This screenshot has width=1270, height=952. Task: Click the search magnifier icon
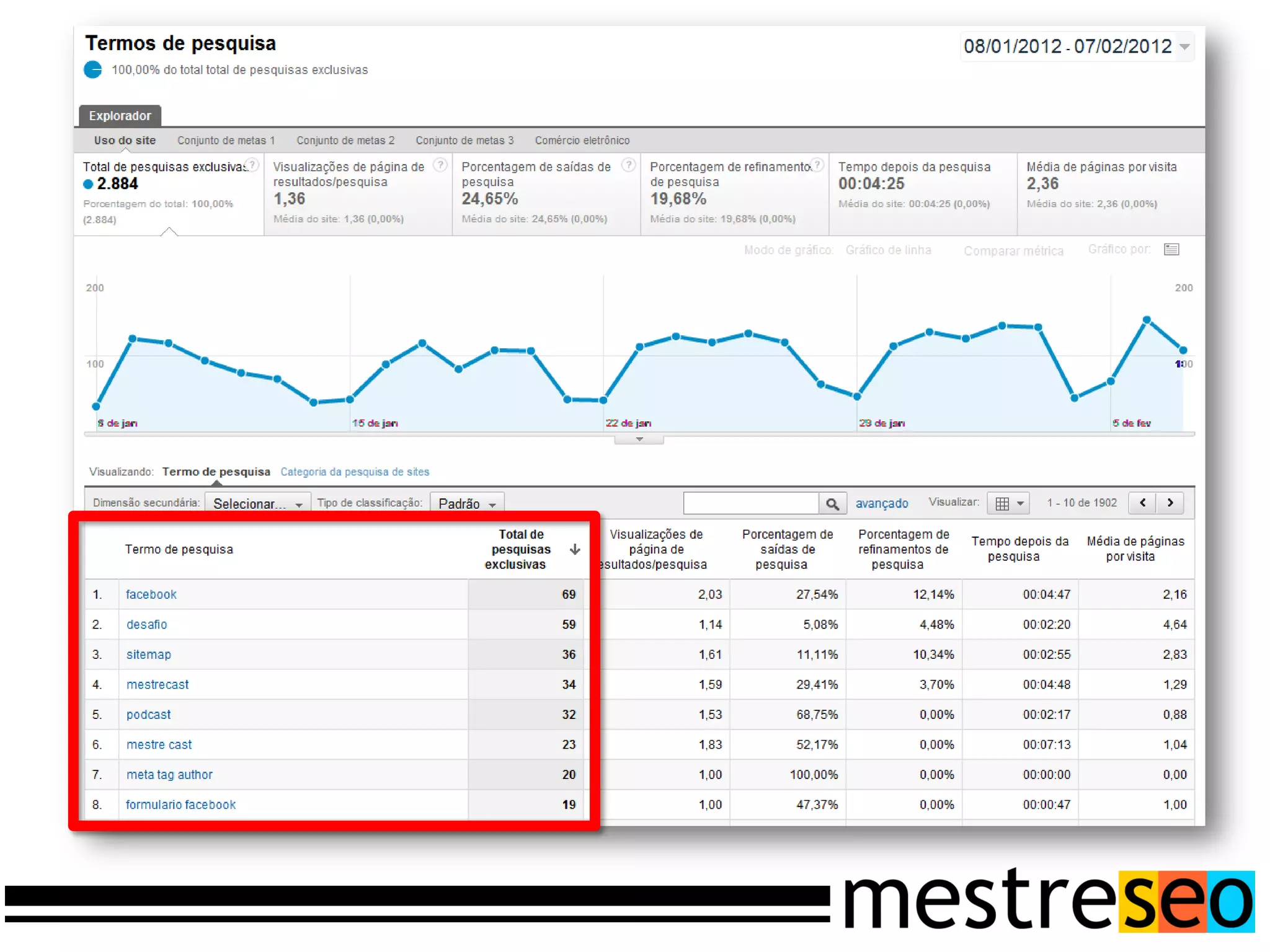point(832,504)
